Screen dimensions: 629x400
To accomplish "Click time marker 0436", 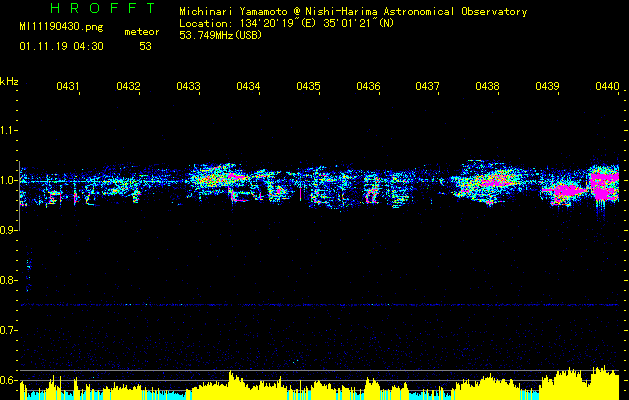I will pos(368,86).
